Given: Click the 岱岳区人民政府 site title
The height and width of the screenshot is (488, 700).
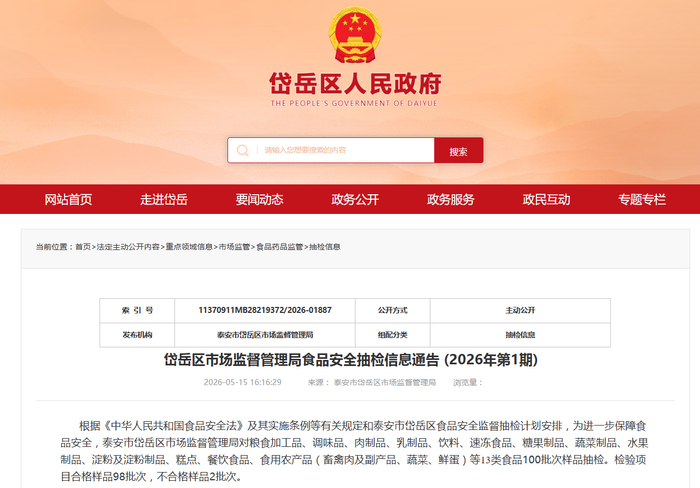Looking at the screenshot, I should (x=355, y=83).
